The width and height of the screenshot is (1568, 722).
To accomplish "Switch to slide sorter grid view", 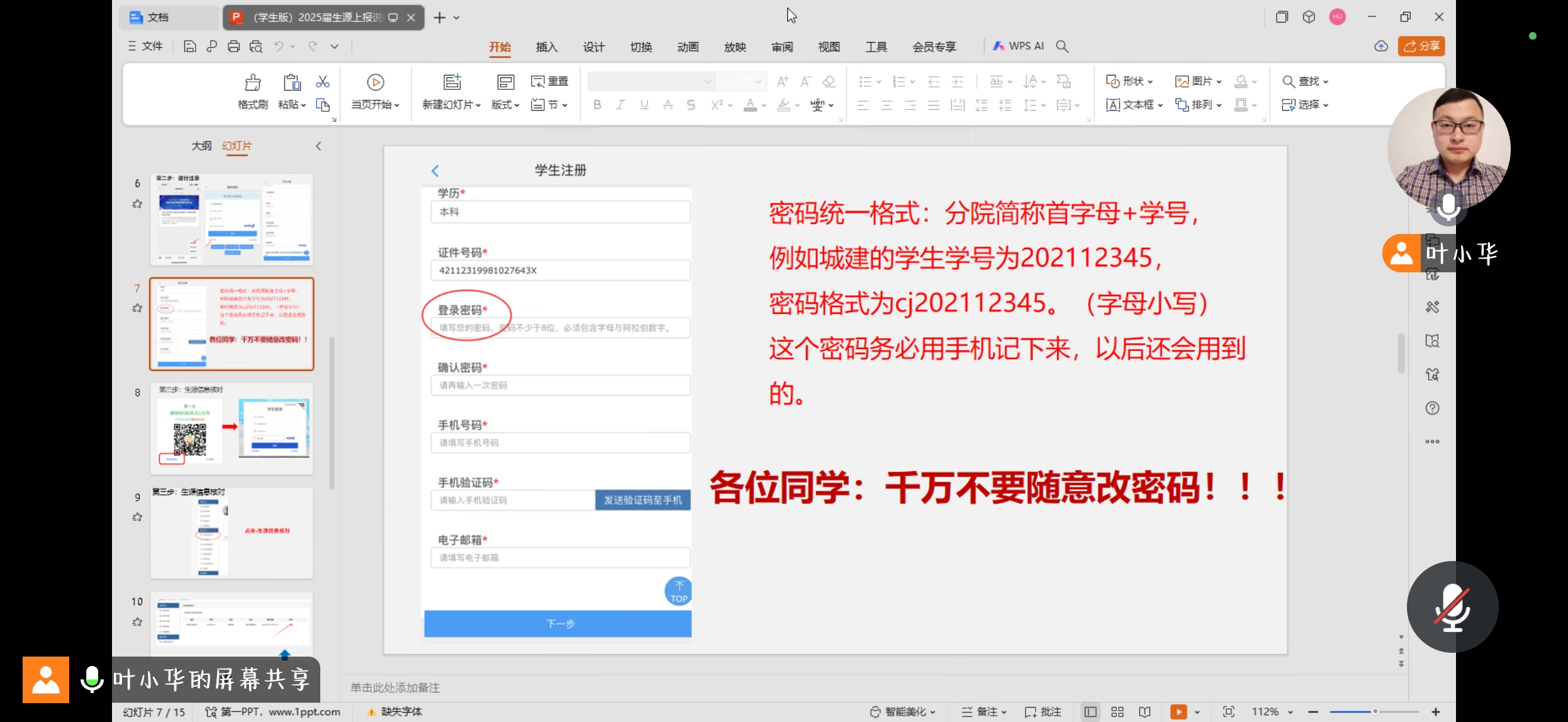I will [x=1117, y=711].
